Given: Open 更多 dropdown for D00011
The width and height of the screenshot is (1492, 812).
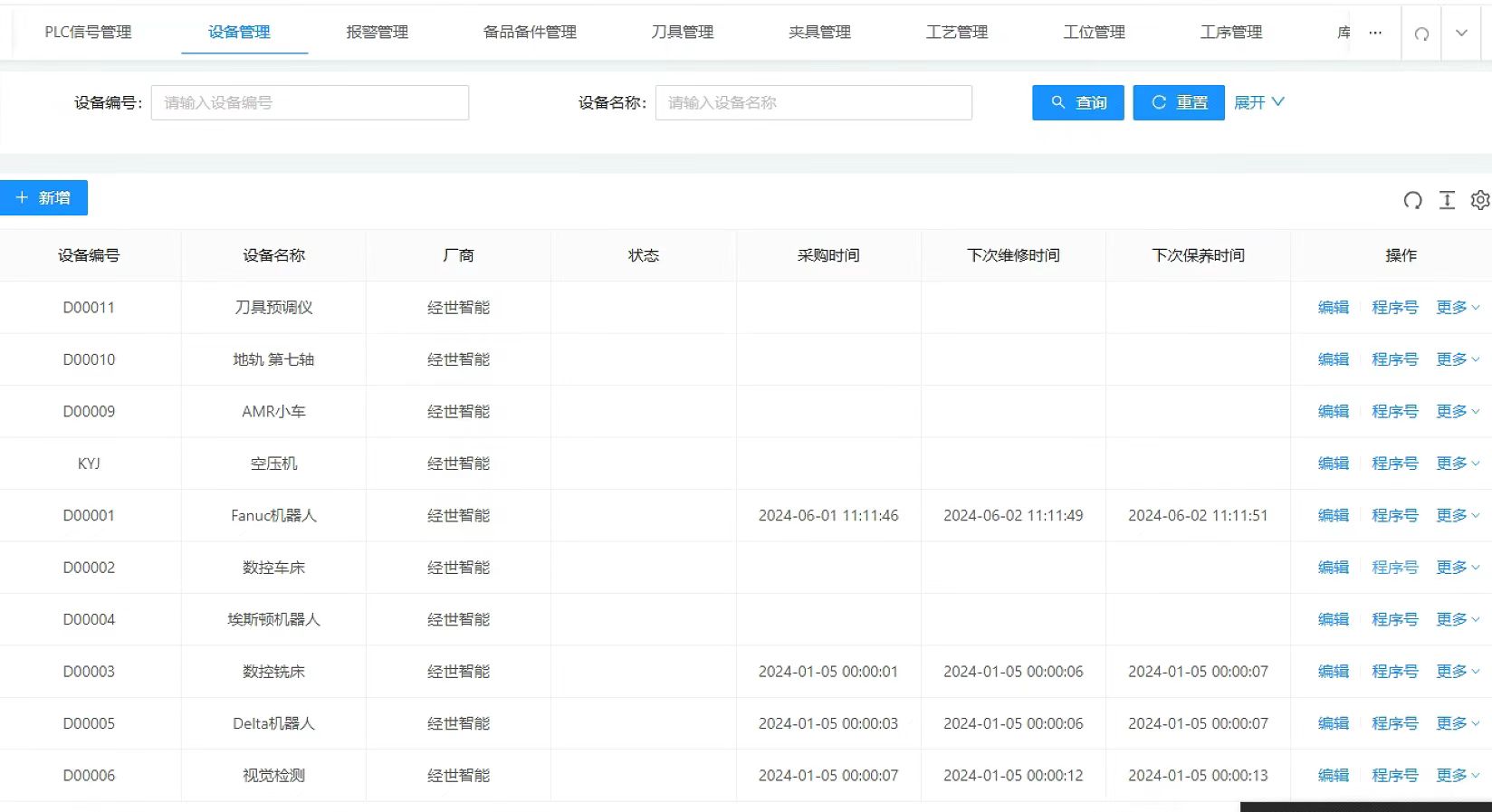Looking at the screenshot, I should click(1458, 308).
